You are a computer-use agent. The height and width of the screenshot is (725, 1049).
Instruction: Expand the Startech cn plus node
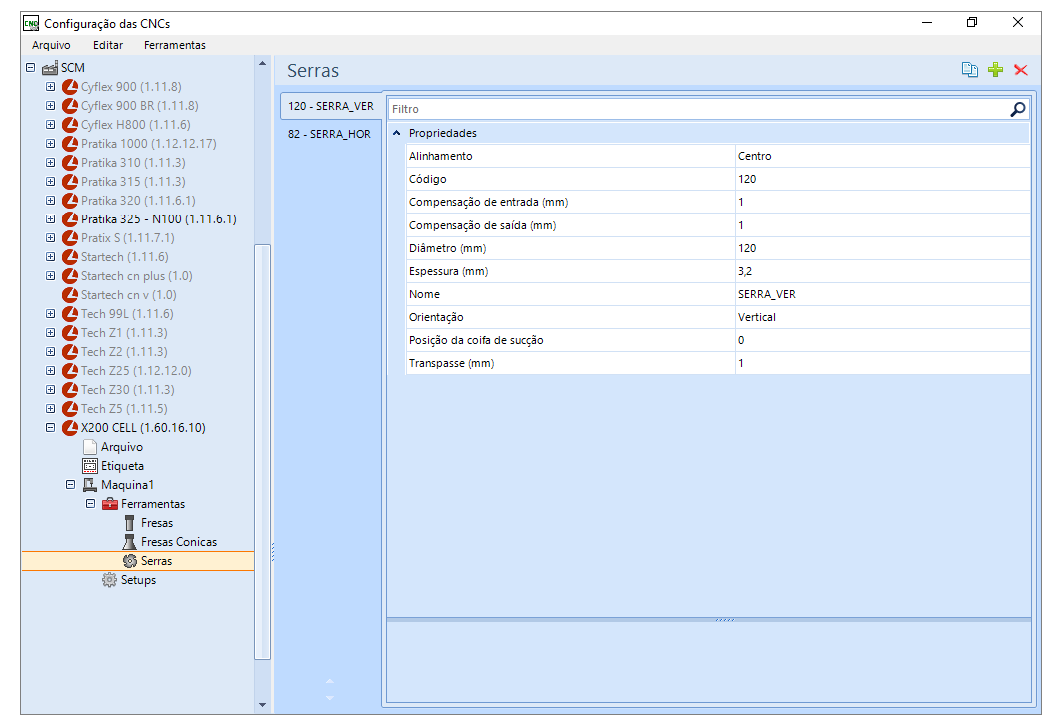[x=50, y=276]
